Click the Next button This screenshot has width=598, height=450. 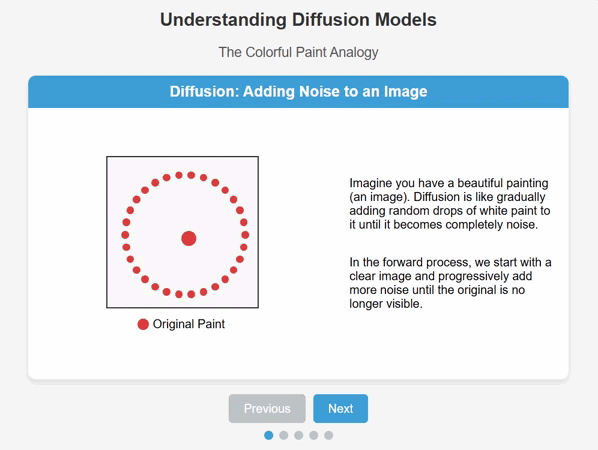click(x=341, y=408)
